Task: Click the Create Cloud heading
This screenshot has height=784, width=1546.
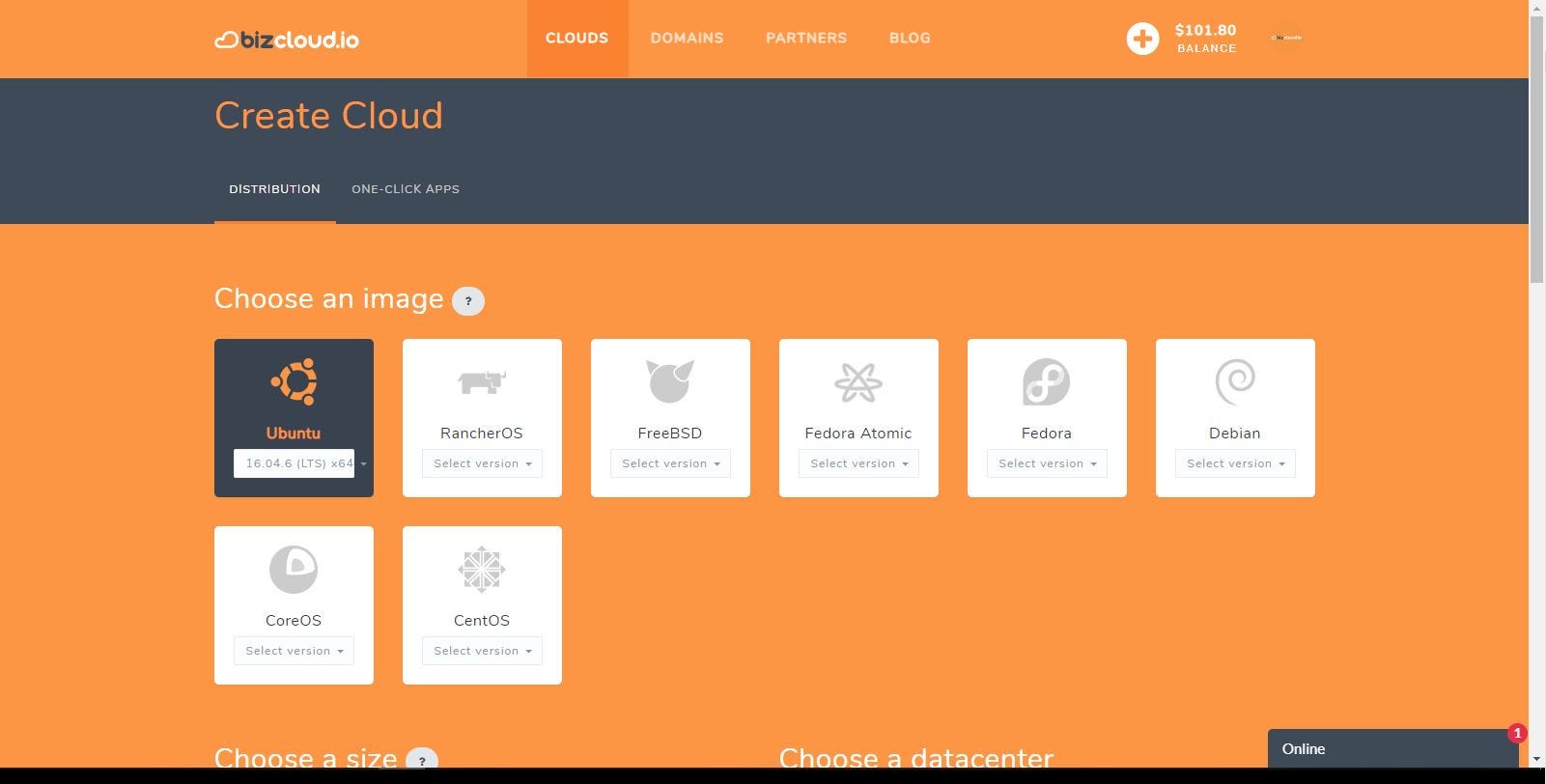Action: (x=328, y=116)
